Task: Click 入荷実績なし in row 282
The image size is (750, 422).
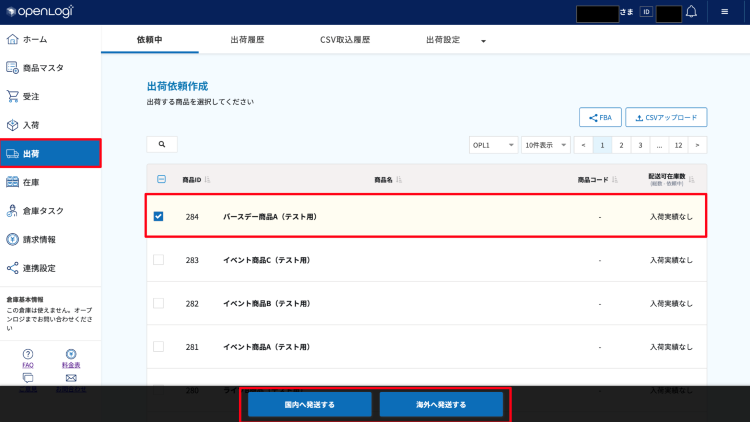Action: (x=671, y=303)
